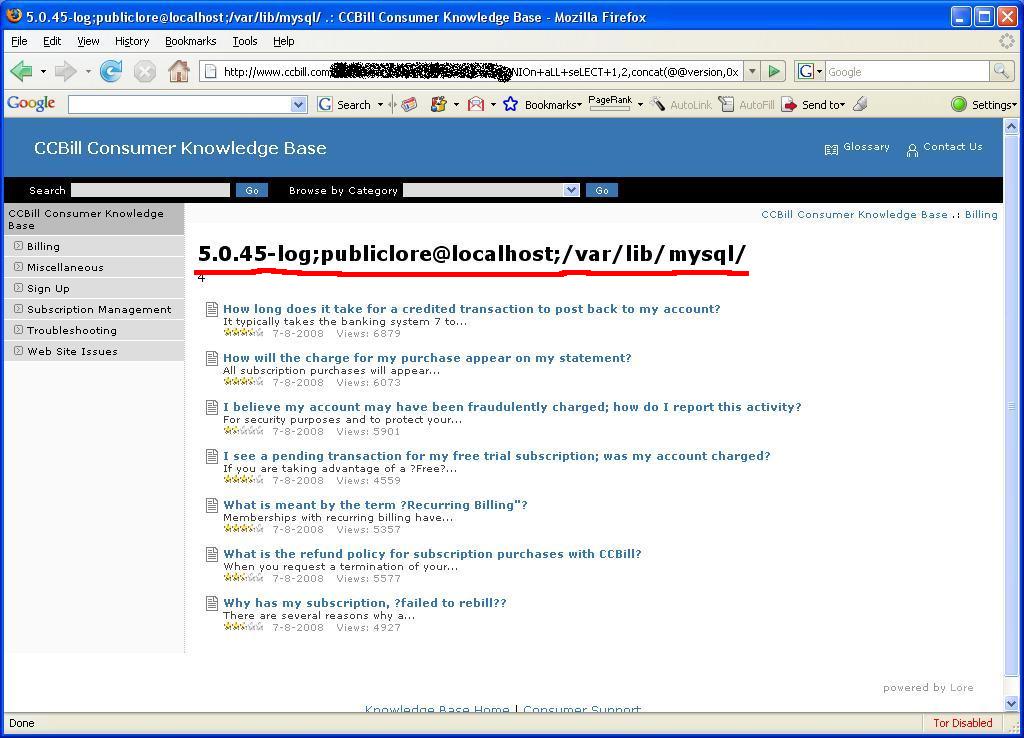This screenshot has height=738, width=1024.
Task: Open the Recurring Billing term article link
Action: click(x=376, y=505)
